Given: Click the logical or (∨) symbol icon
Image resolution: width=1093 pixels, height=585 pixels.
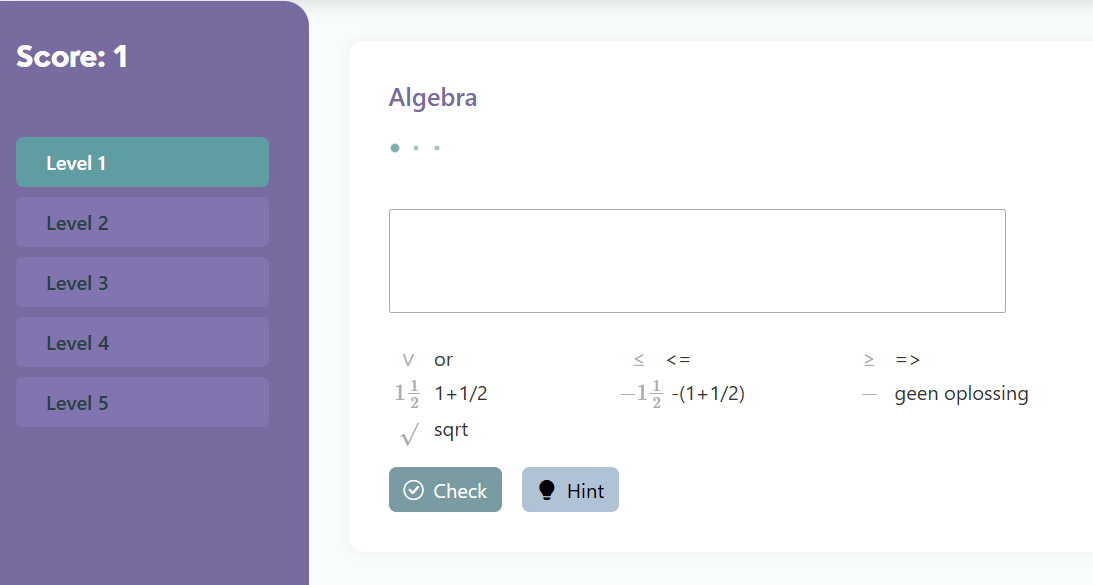Looking at the screenshot, I should click(x=408, y=360).
